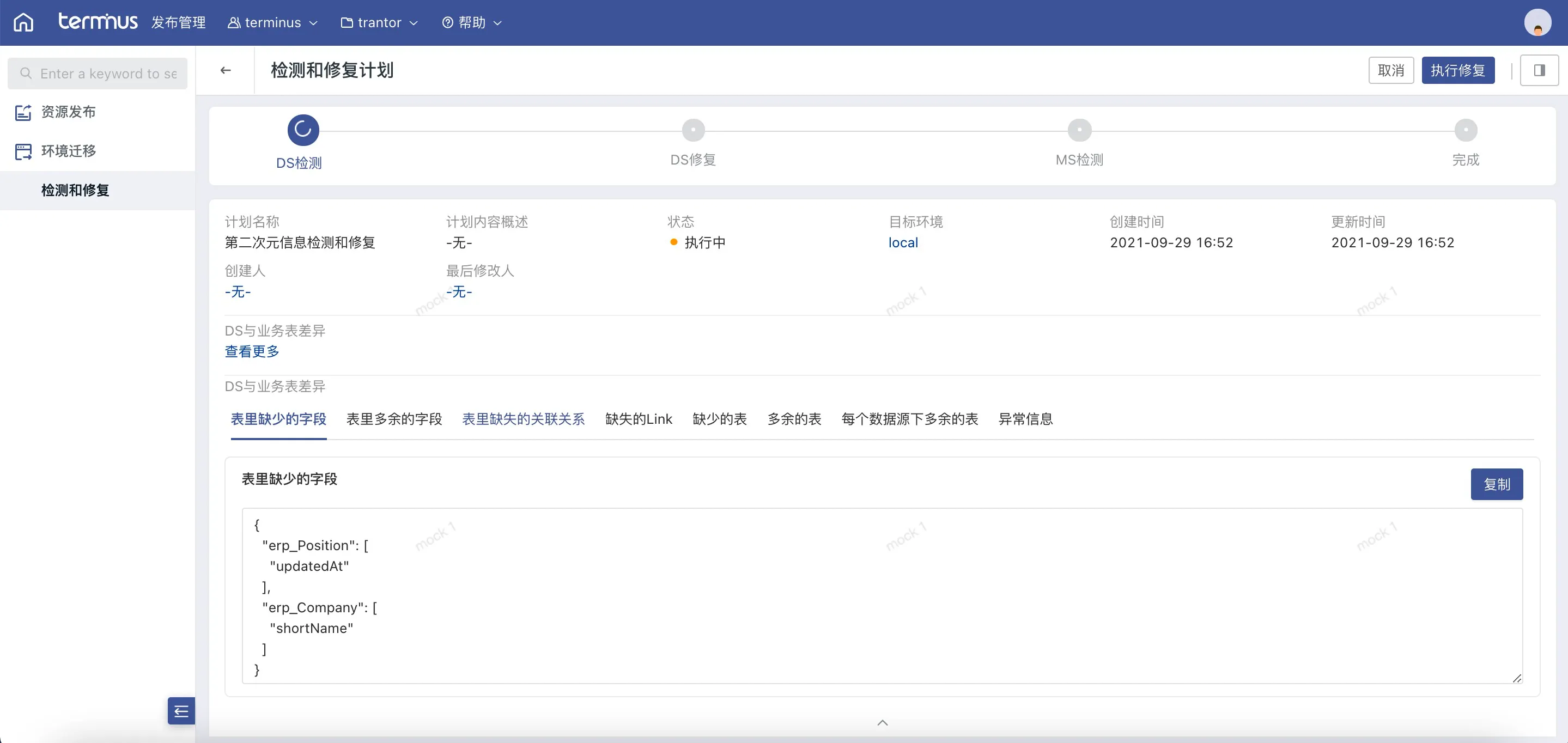Toggle the side panel layout icon
The height and width of the screenshot is (743, 1568).
[x=1539, y=71]
